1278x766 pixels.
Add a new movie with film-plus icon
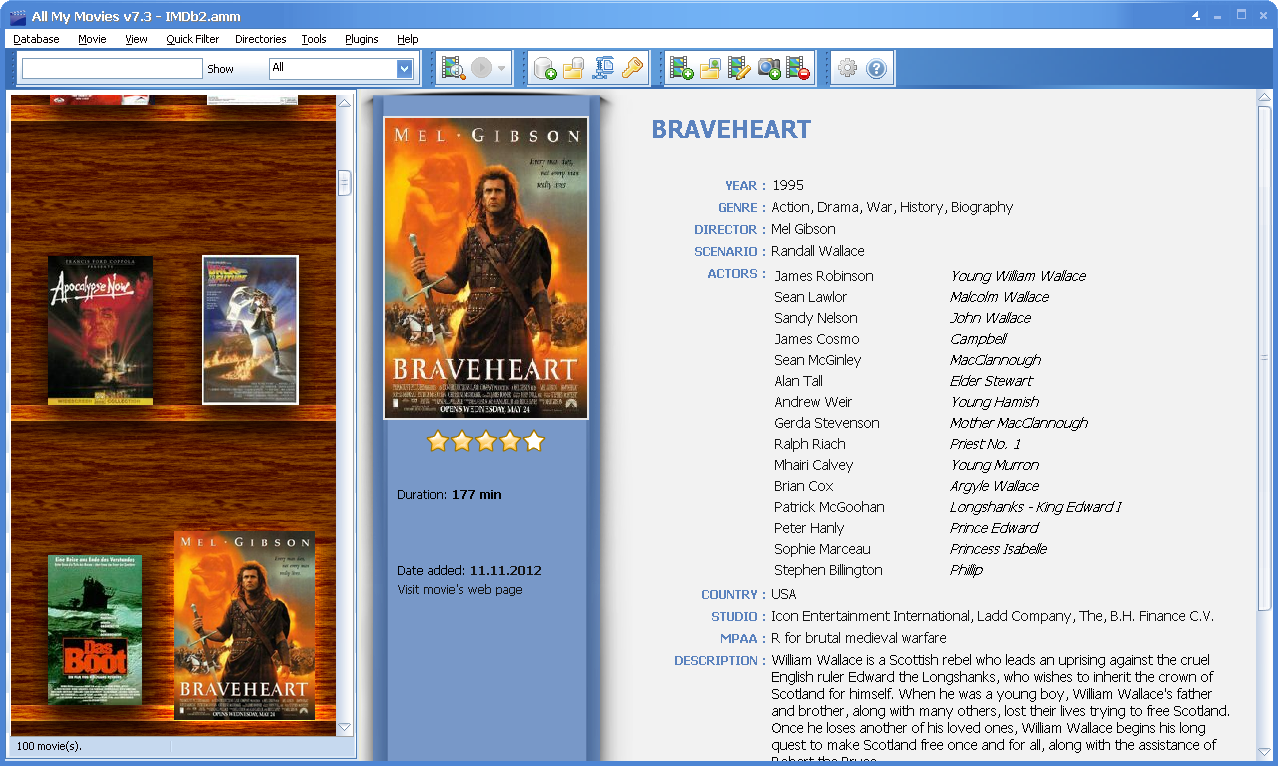(682, 68)
